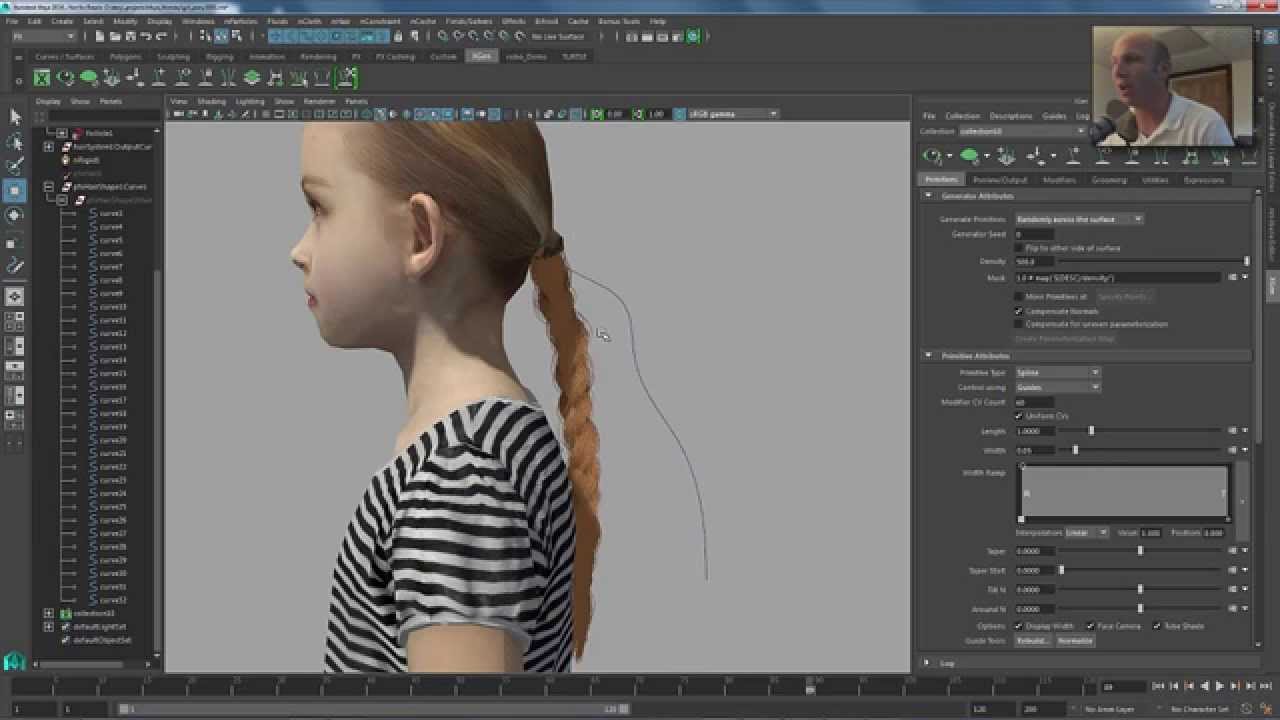This screenshot has height=720, width=1280.
Task: Click the Maya home icon at bottom left
Action: pos(14,661)
